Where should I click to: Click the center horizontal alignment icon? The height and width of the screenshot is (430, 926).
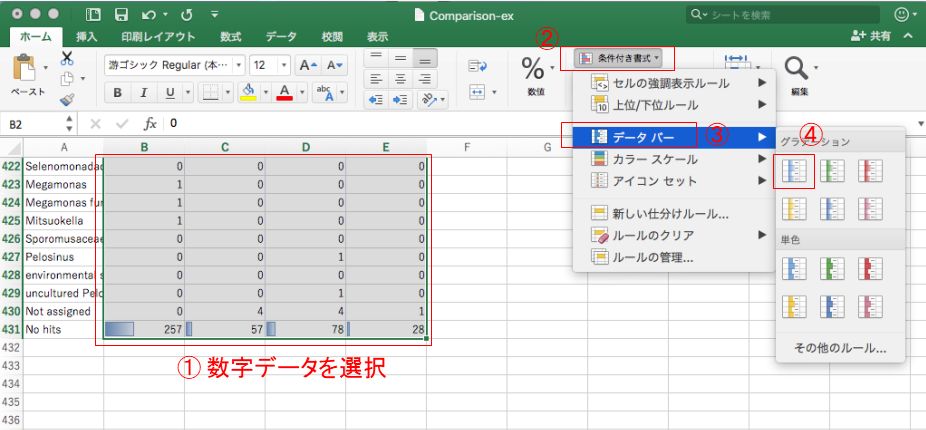[x=401, y=79]
